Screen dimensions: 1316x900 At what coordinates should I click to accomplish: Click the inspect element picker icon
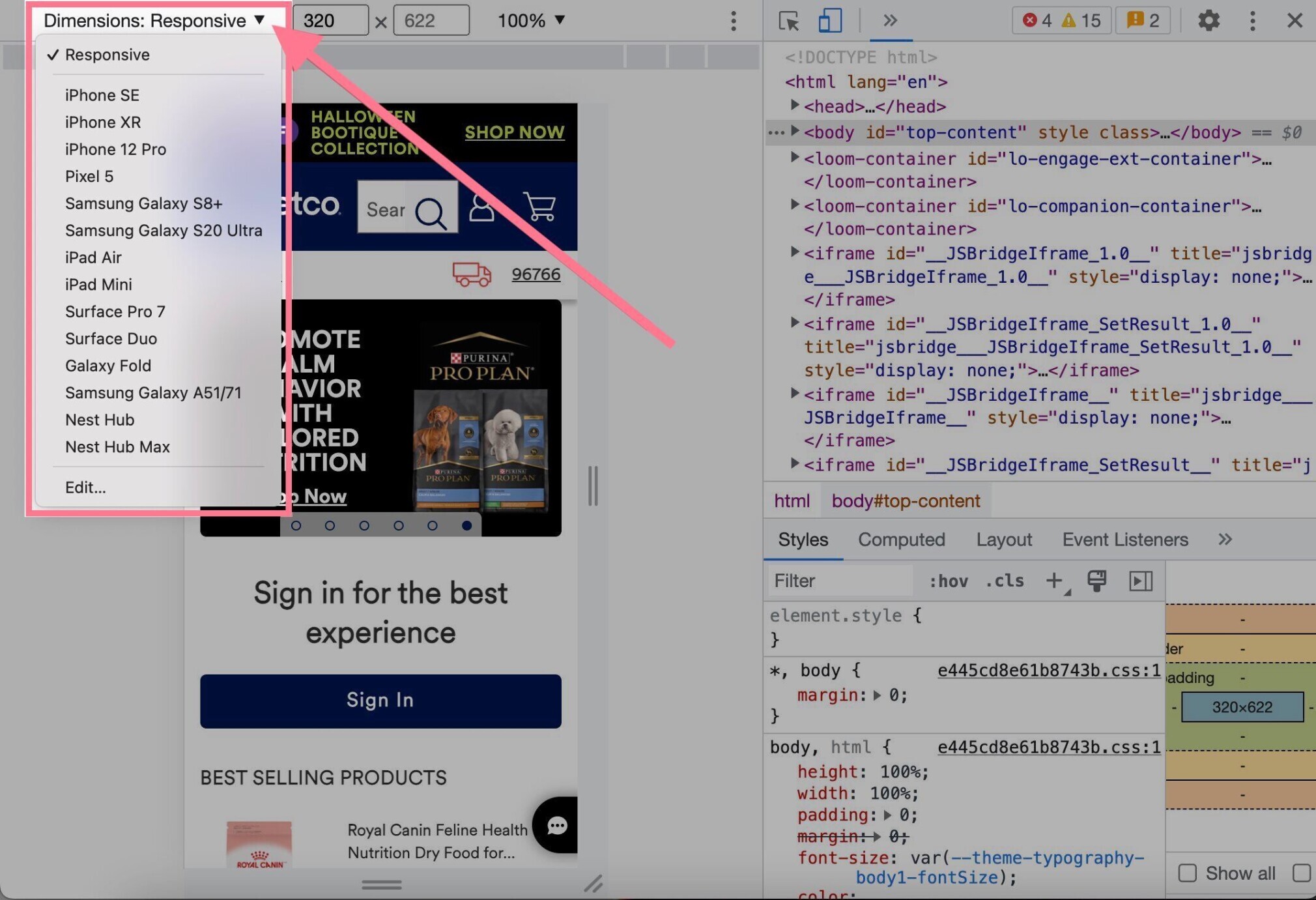tap(788, 21)
